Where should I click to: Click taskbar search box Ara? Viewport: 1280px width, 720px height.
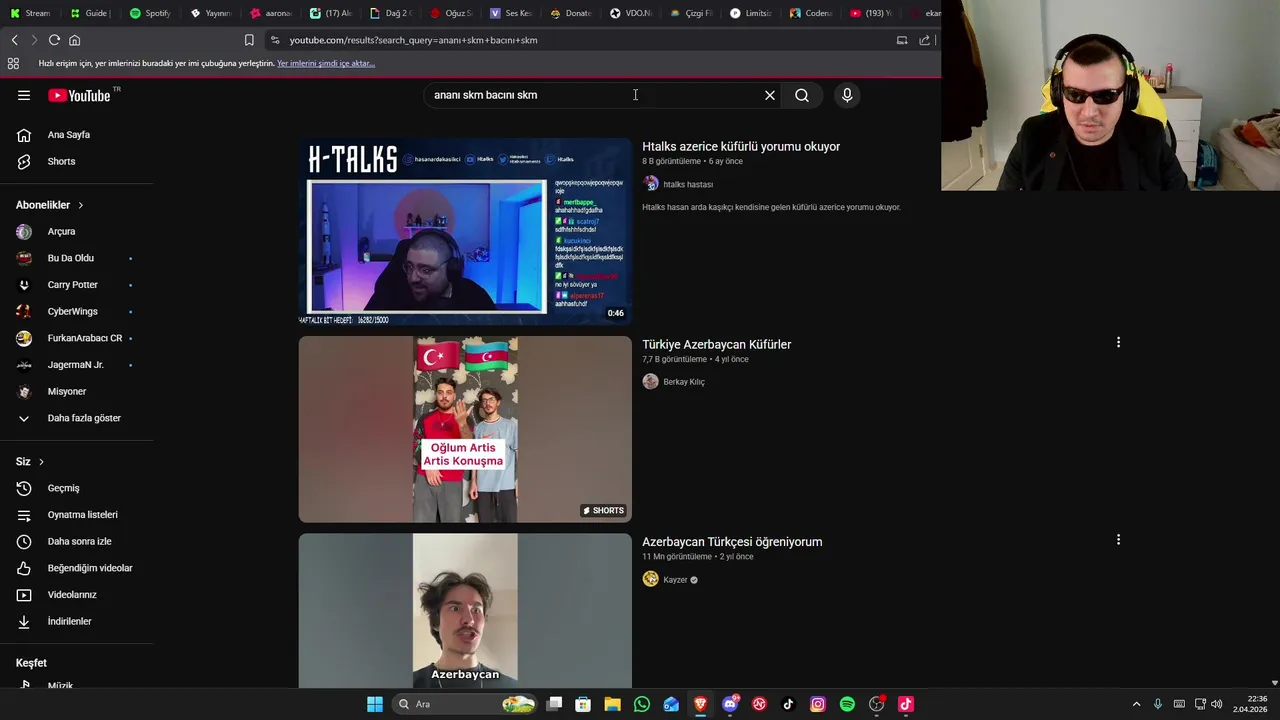pos(465,704)
